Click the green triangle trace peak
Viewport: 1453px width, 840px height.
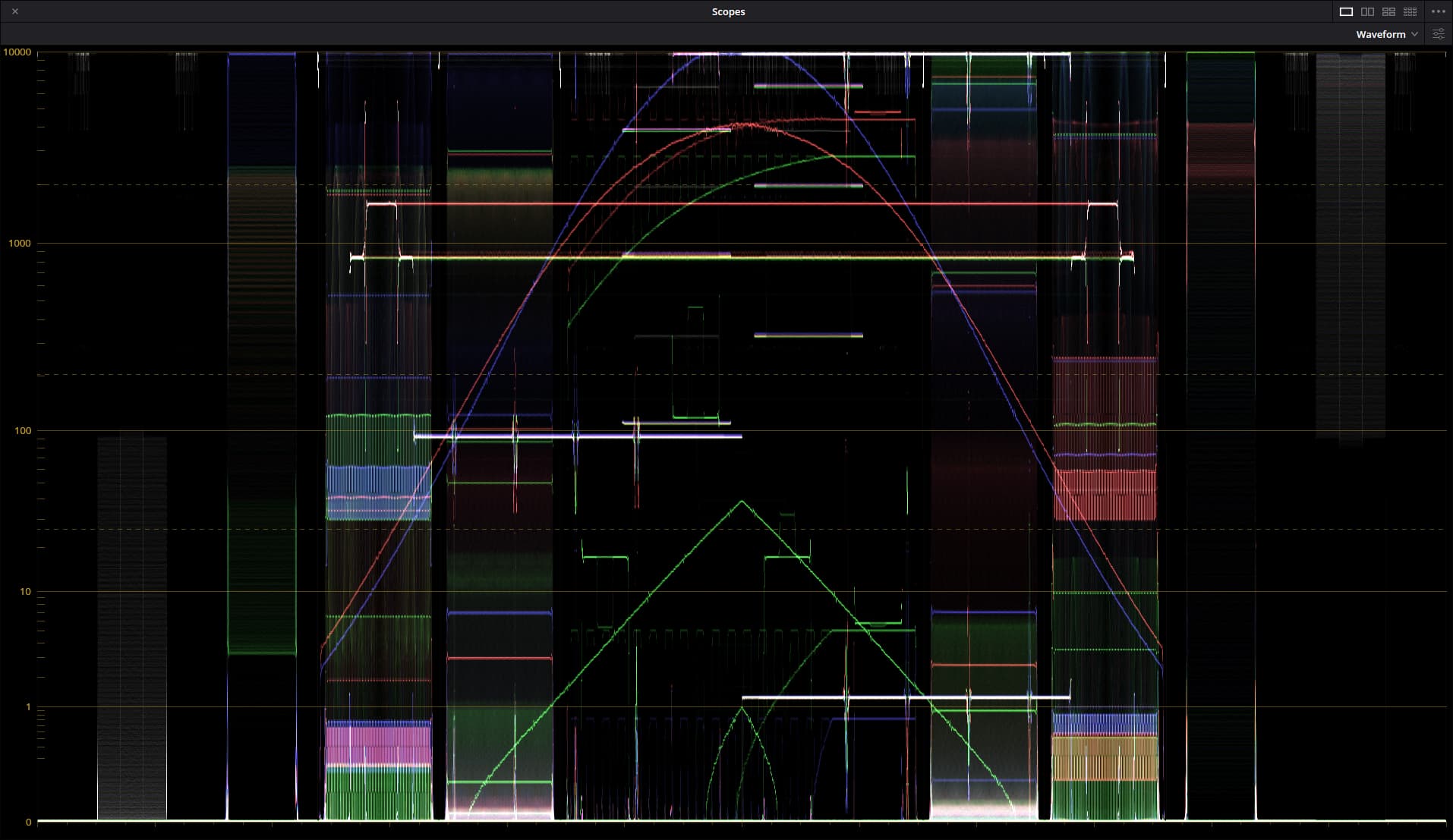pyautogui.click(x=742, y=502)
